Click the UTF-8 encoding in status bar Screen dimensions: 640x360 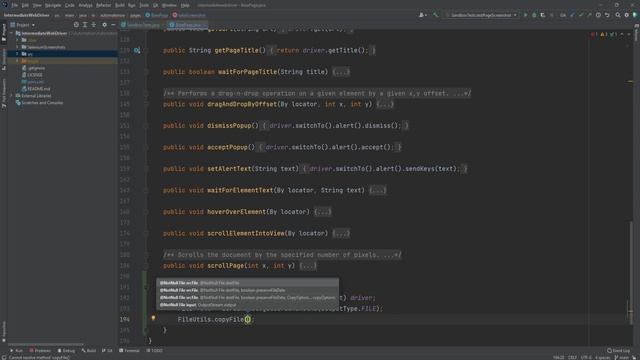[586, 358]
